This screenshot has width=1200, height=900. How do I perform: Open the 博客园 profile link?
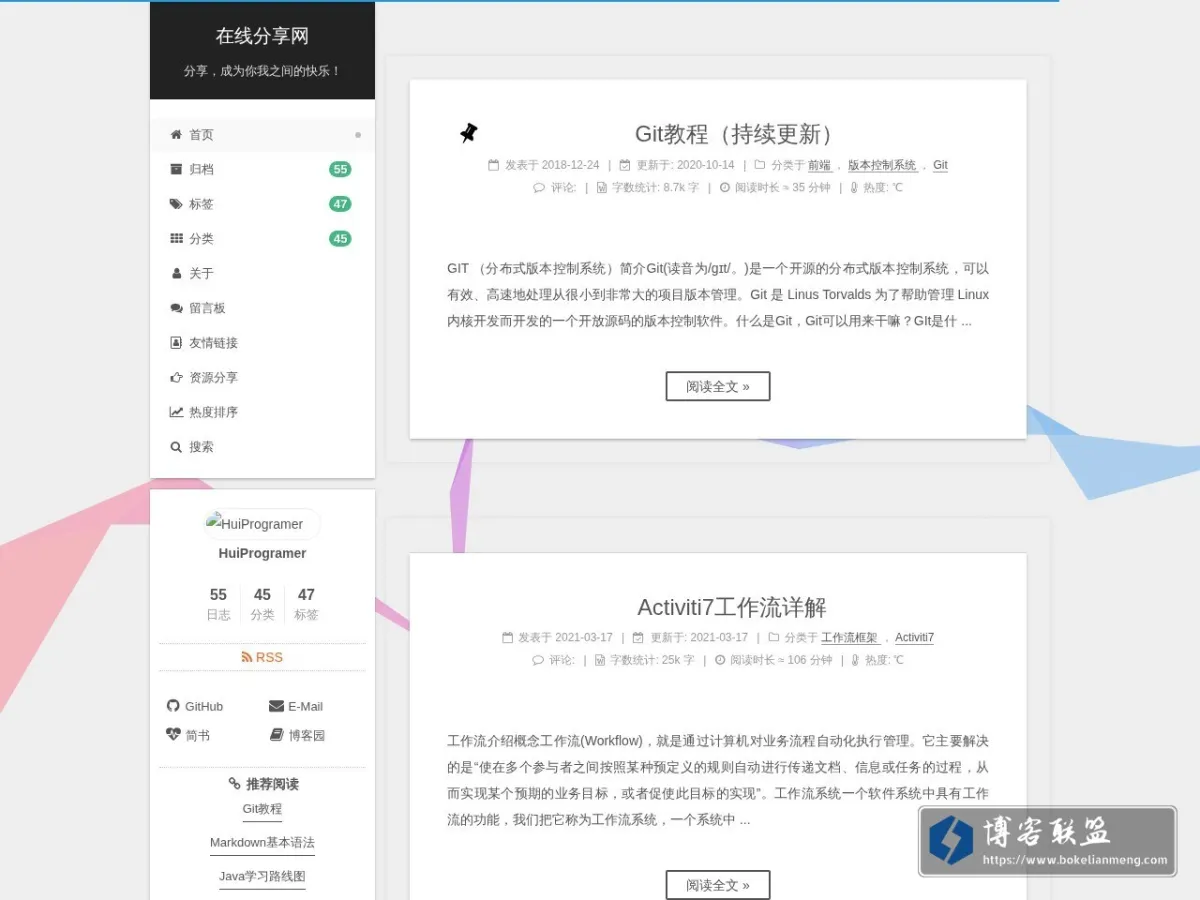coord(298,735)
